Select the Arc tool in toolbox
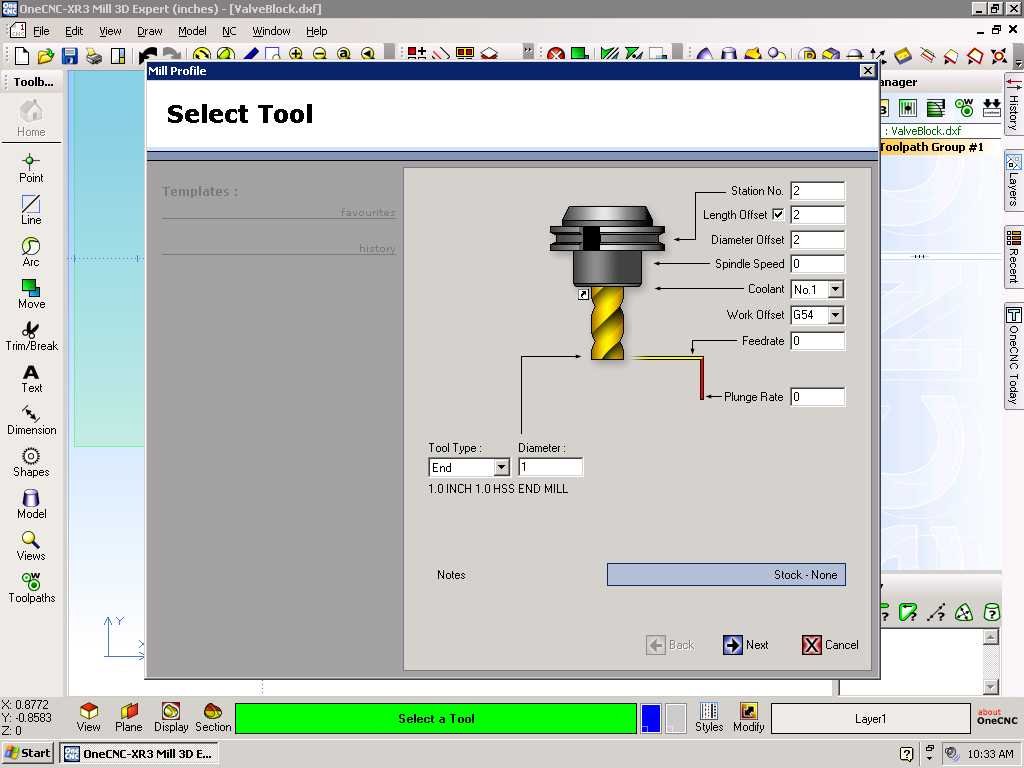Screen dimensions: 1024x768 coord(31,252)
